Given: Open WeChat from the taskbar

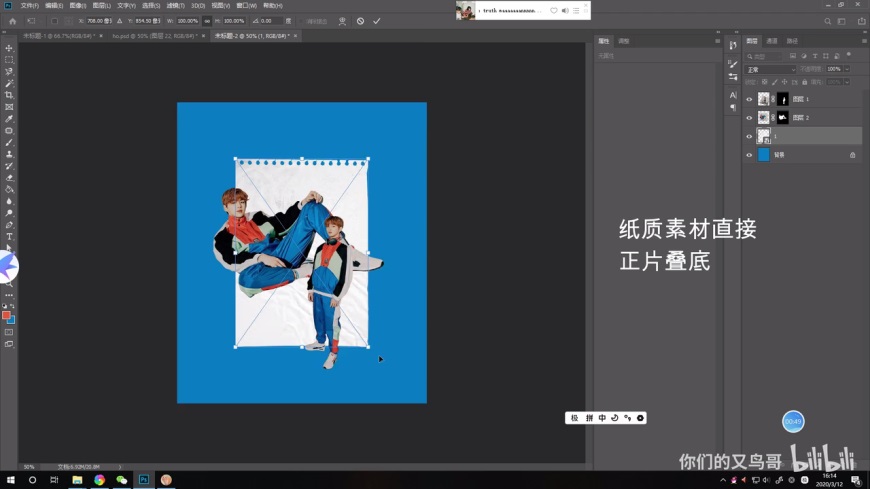Looking at the screenshot, I should (x=122, y=480).
